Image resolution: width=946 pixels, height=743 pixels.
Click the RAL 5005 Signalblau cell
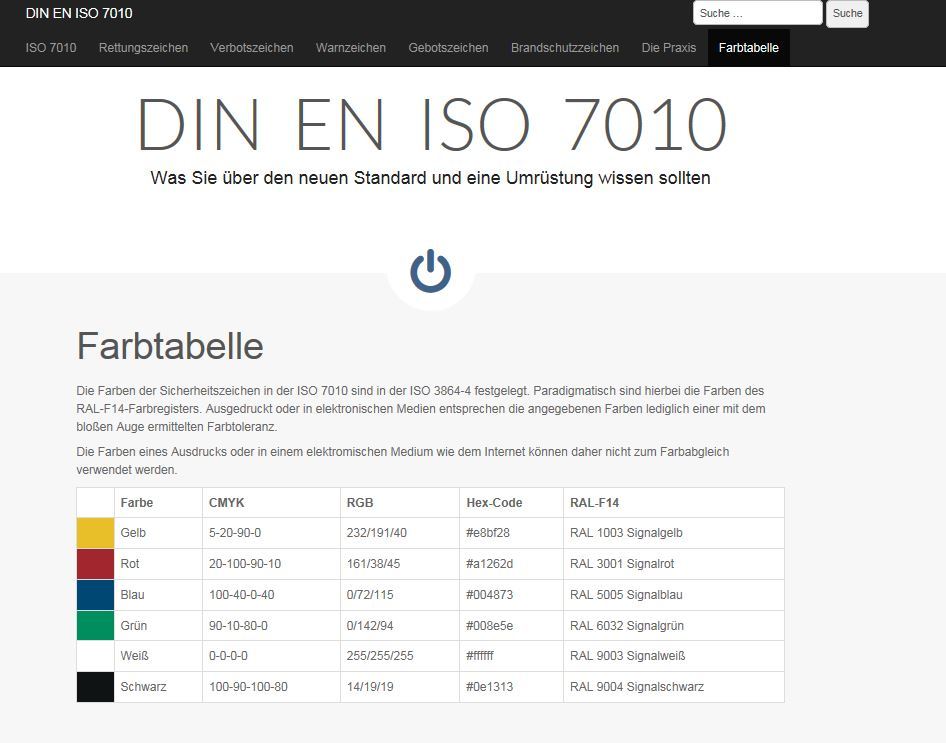pyautogui.click(x=626, y=595)
